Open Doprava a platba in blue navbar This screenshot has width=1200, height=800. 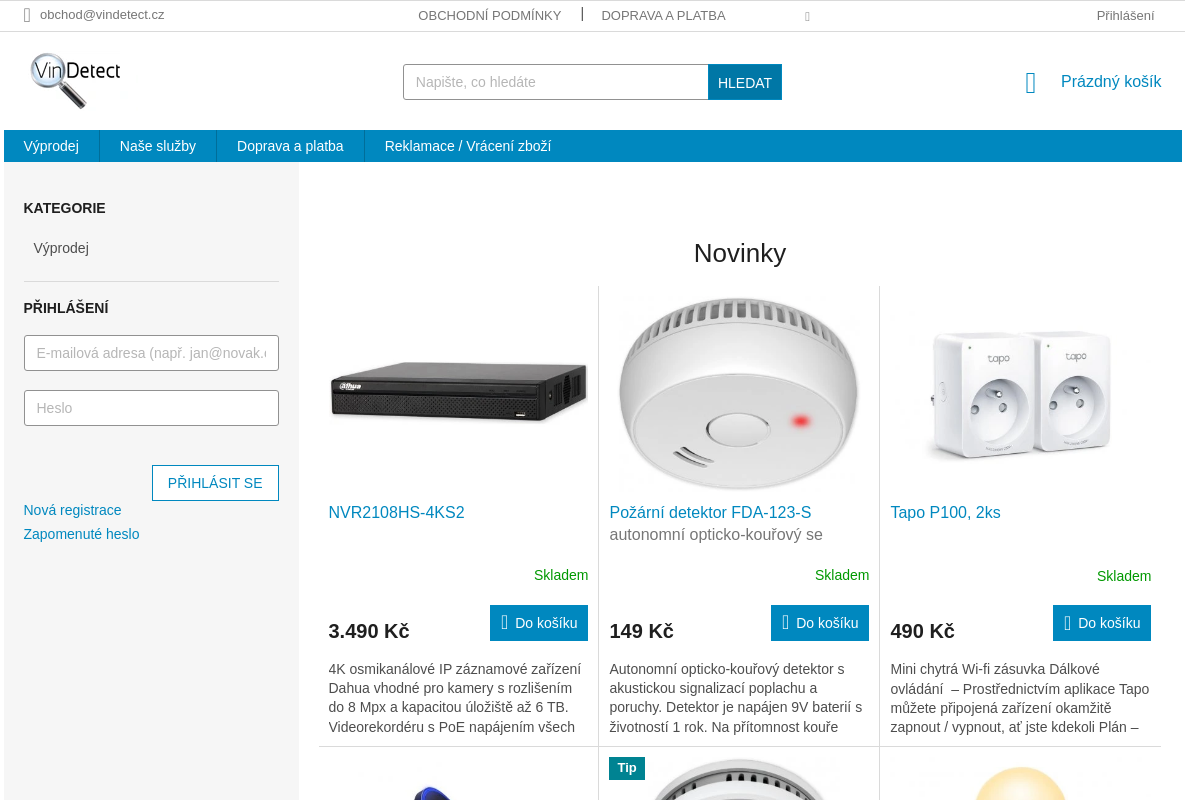(x=290, y=146)
